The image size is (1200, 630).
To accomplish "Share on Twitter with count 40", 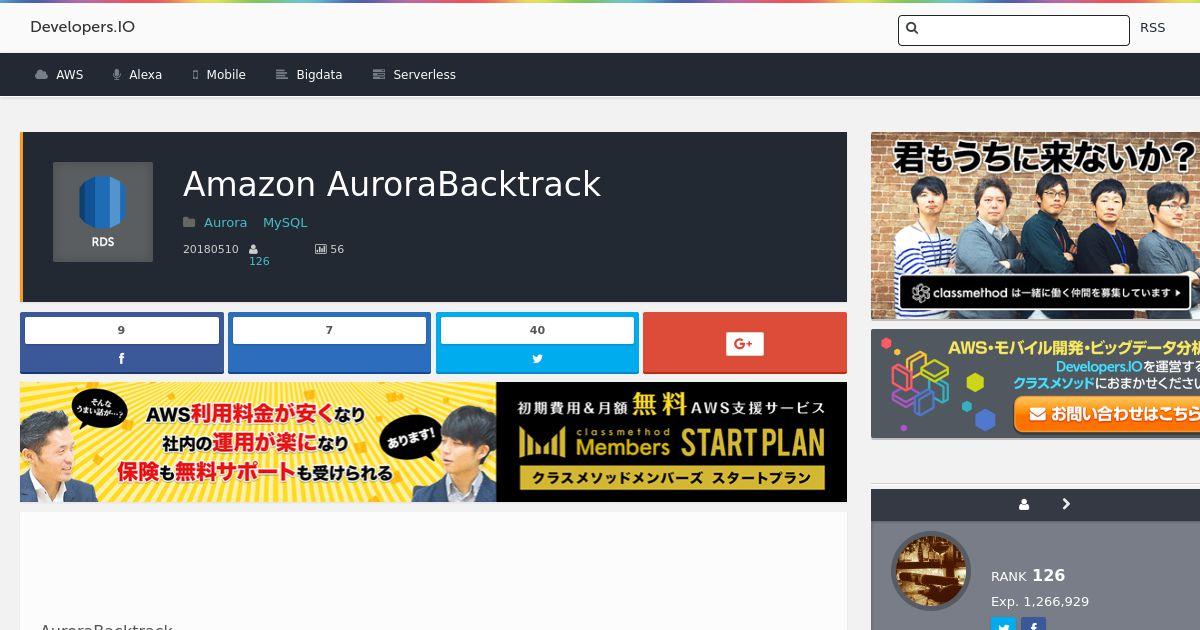I will 537,342.
